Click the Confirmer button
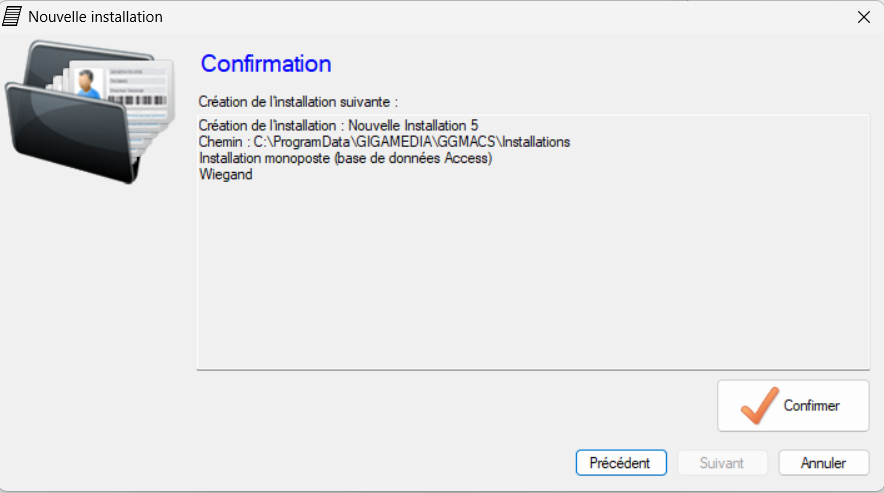This screenshot has width=884, height=493. click(x=793, y=406)
